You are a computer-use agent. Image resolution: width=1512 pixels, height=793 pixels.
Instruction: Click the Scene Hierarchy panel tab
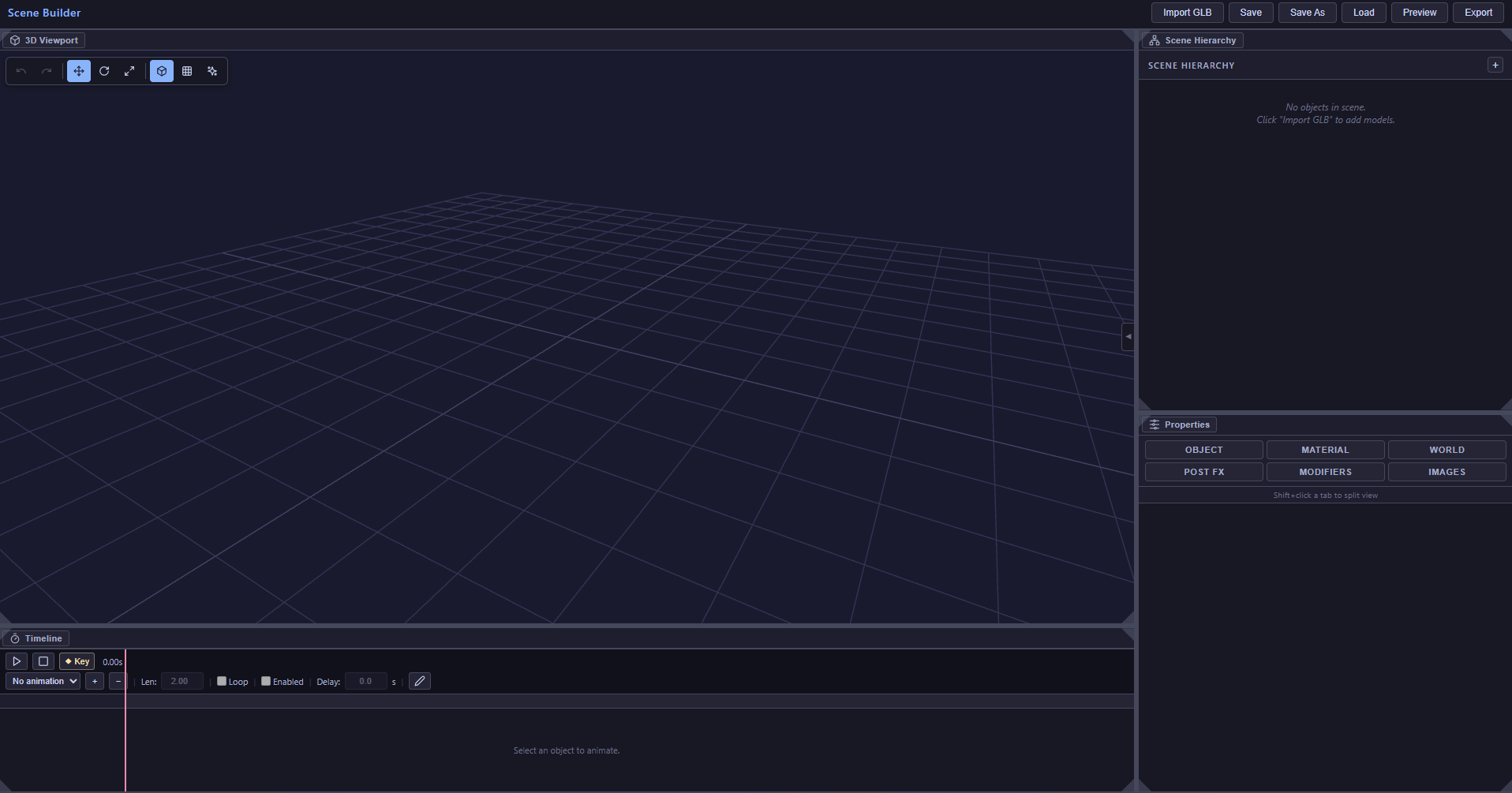click(1192, 40)
